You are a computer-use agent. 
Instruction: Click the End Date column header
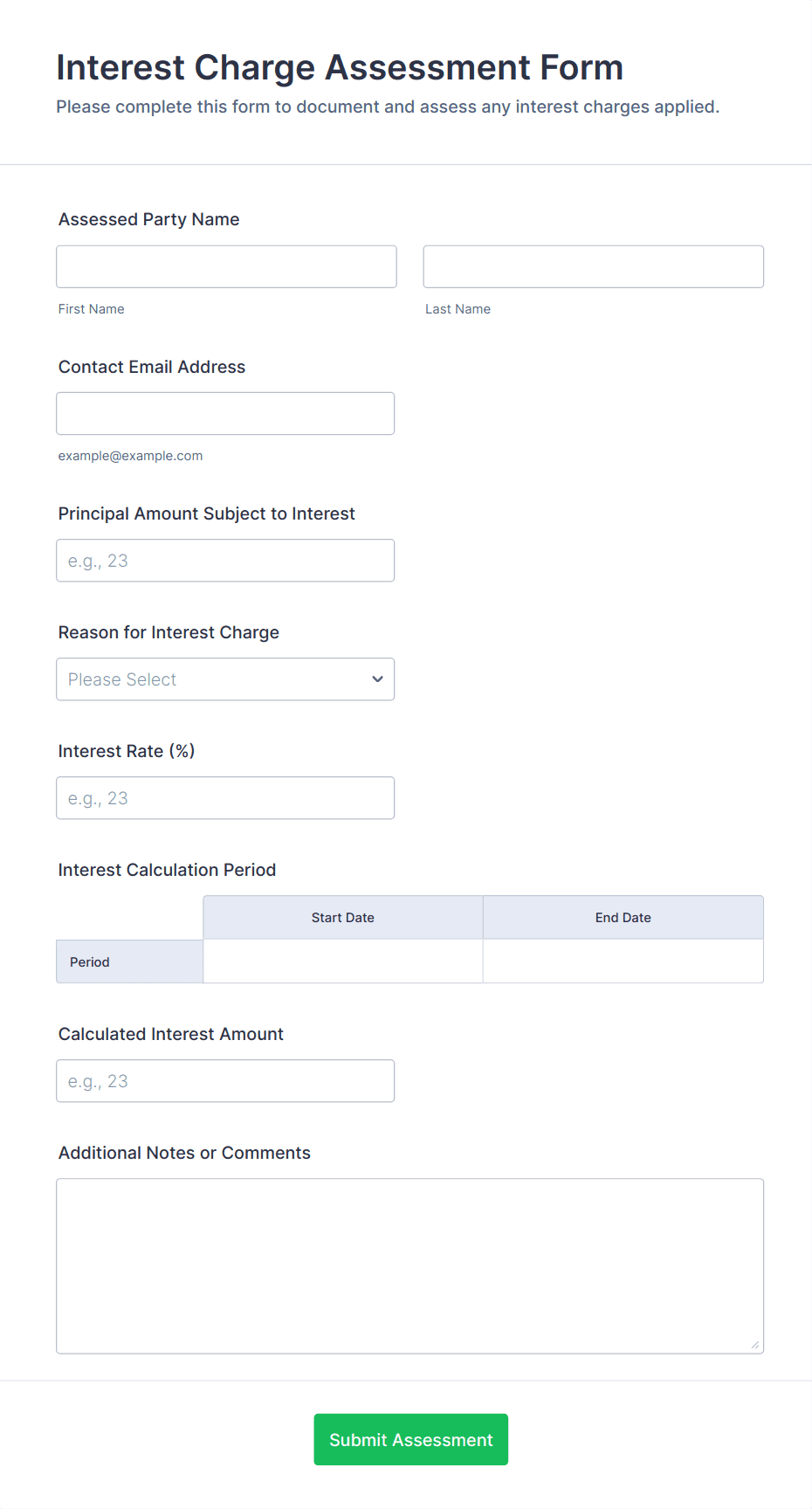[623, 918]
